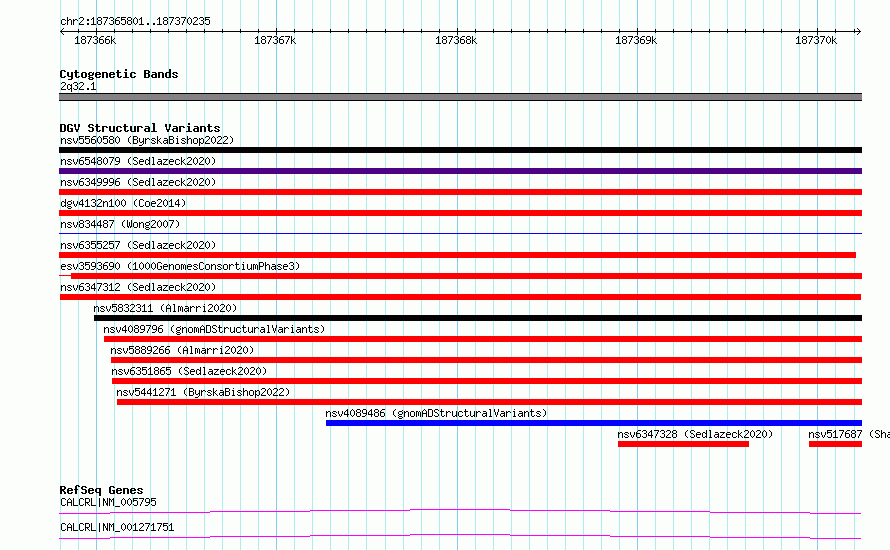Open nsv6351865 (Sedlazeck2020) label
The width and height of the screenshot is (890, 550).
pos(189,371)
